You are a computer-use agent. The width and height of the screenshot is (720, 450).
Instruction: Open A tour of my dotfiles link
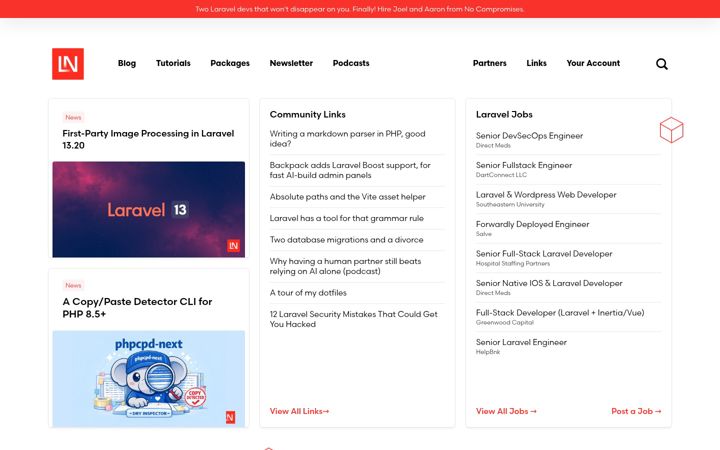(308, 292)
